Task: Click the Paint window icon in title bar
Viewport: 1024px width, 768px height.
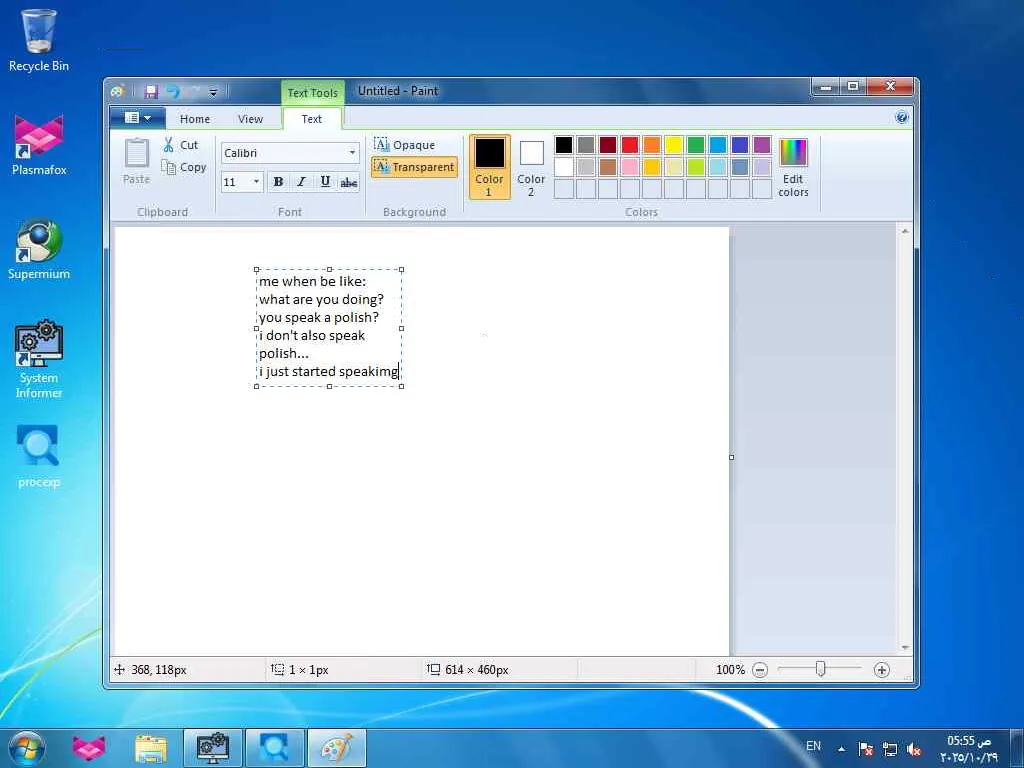Action: point(118,91)
